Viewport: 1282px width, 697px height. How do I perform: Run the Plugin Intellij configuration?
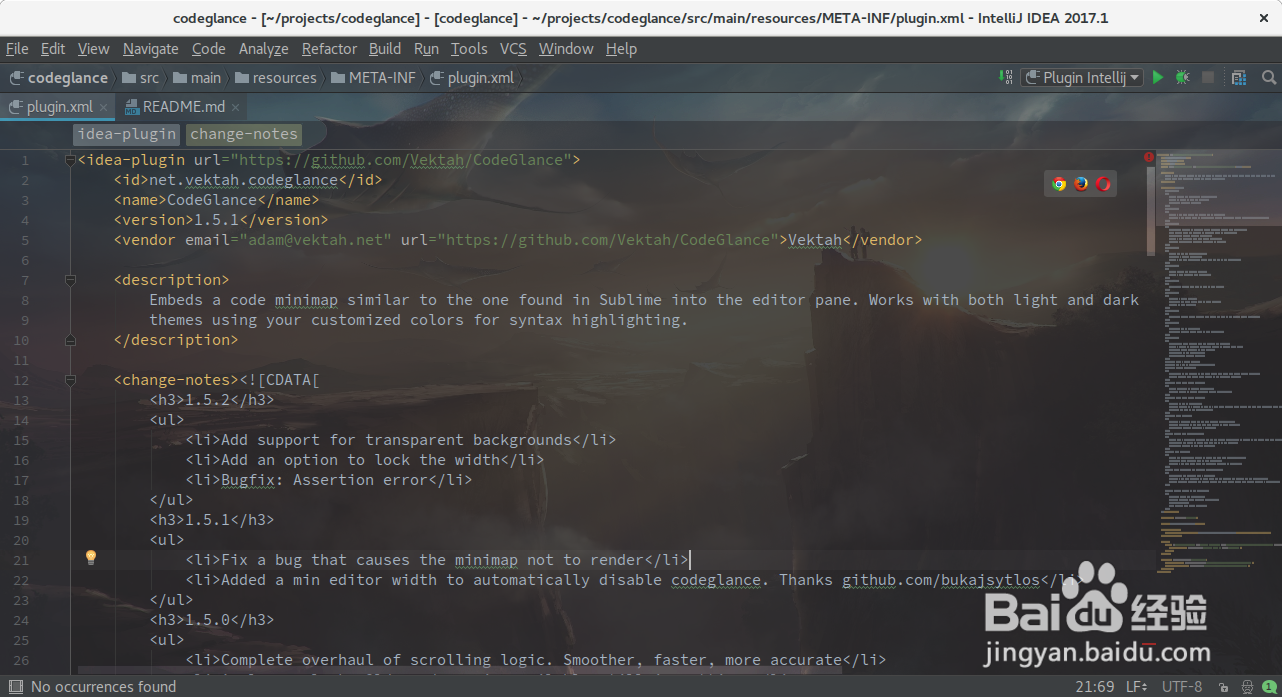pos(1158,77)
